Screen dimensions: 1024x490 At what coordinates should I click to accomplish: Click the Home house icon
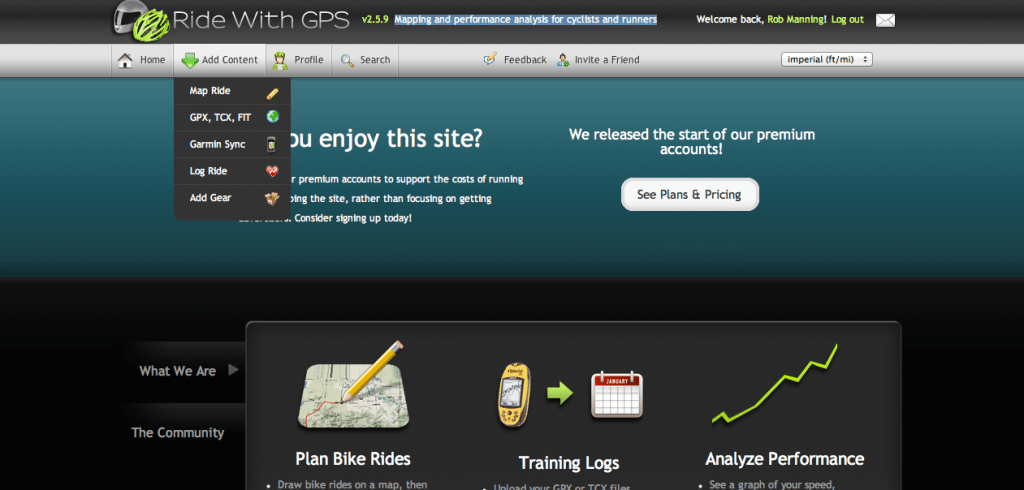tap(125, 60)
